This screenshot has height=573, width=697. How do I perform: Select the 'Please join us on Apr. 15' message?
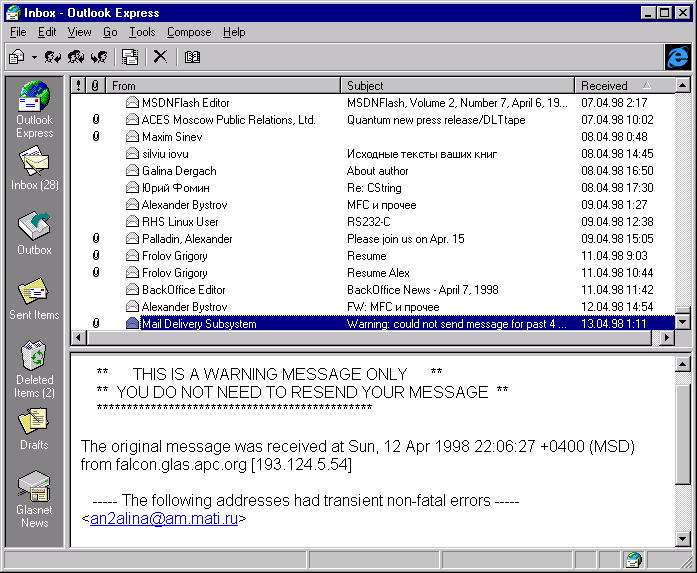373,239
